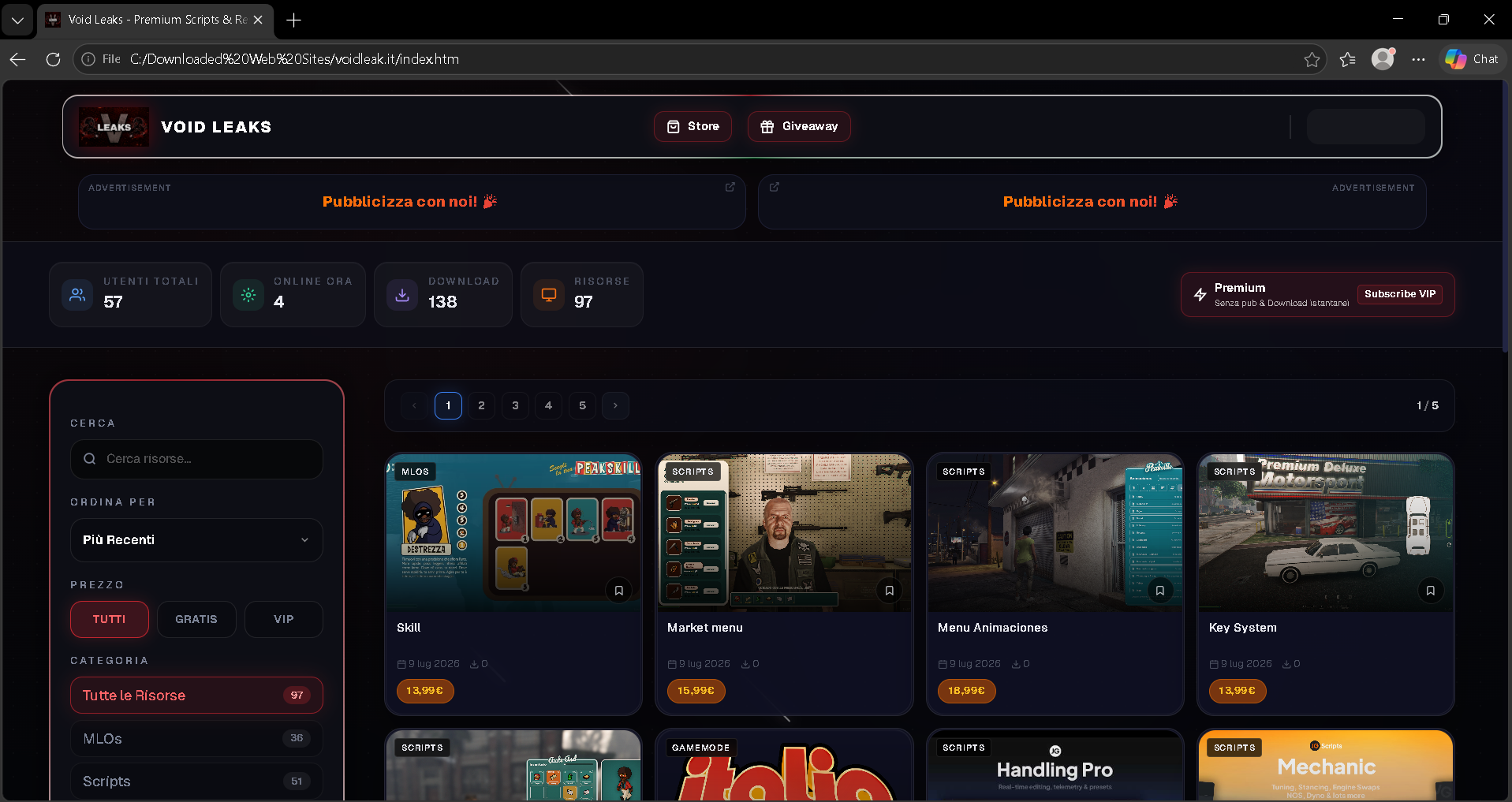The image size is (1512, 802).
Task: Click the browser back arrow
Action: 18,59
